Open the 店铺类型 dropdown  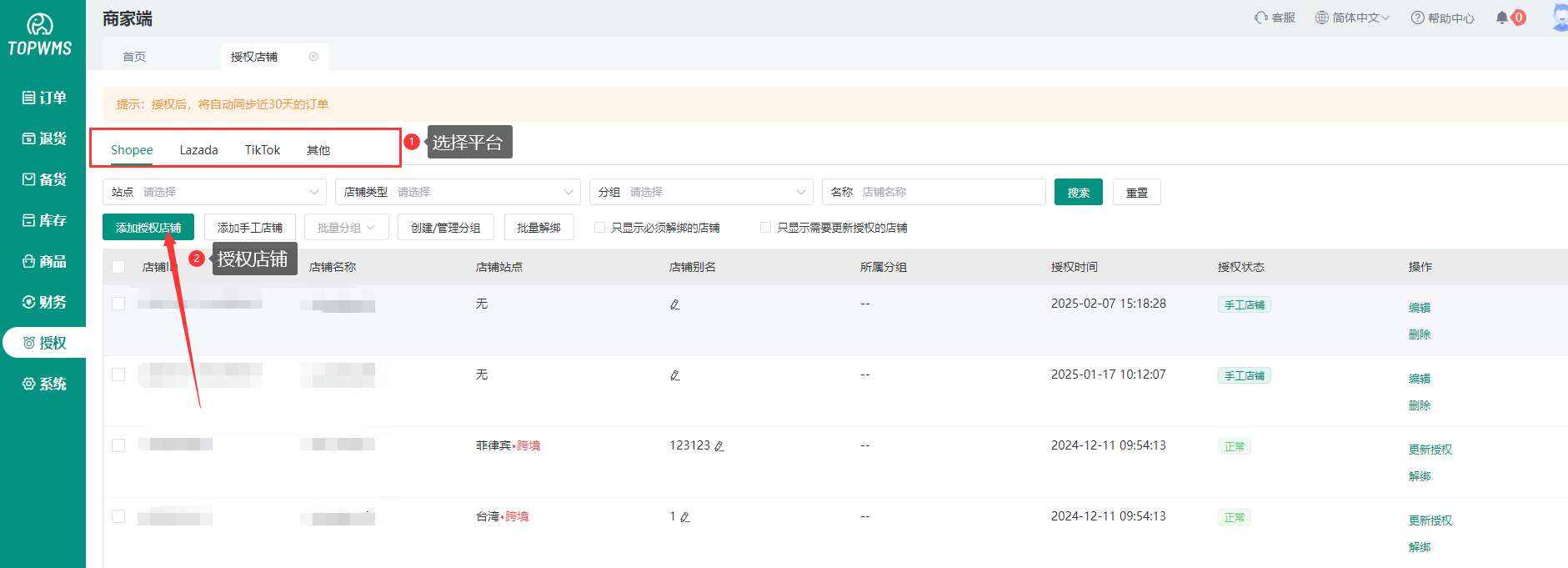pyautogui.click(x=458, y=192)
